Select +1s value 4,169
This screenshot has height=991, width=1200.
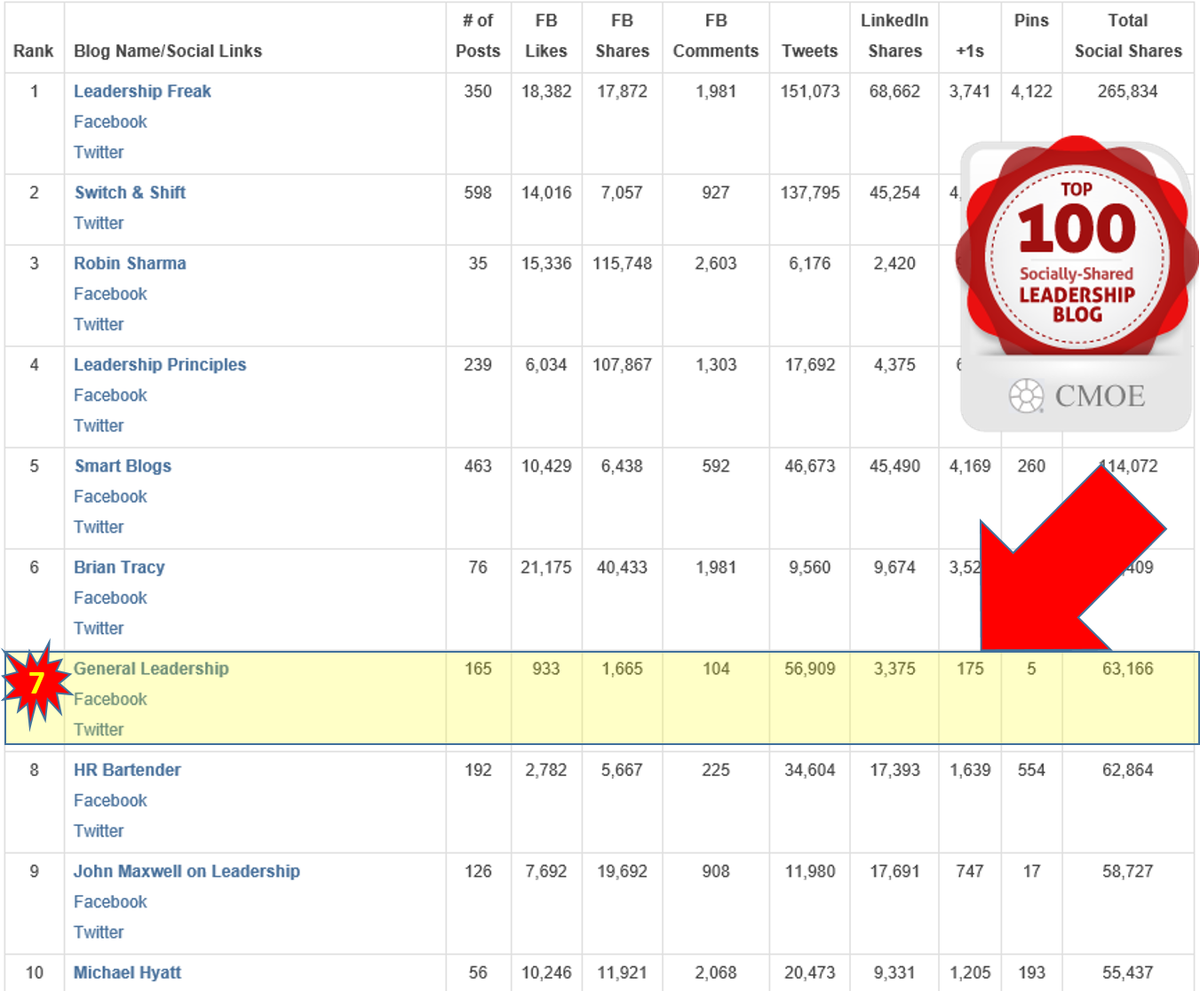click(x=970, y=466)
